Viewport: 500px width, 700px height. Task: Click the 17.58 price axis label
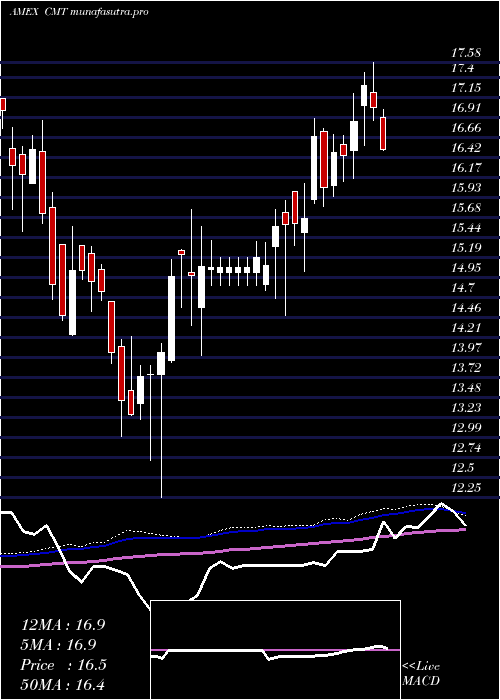466,53
